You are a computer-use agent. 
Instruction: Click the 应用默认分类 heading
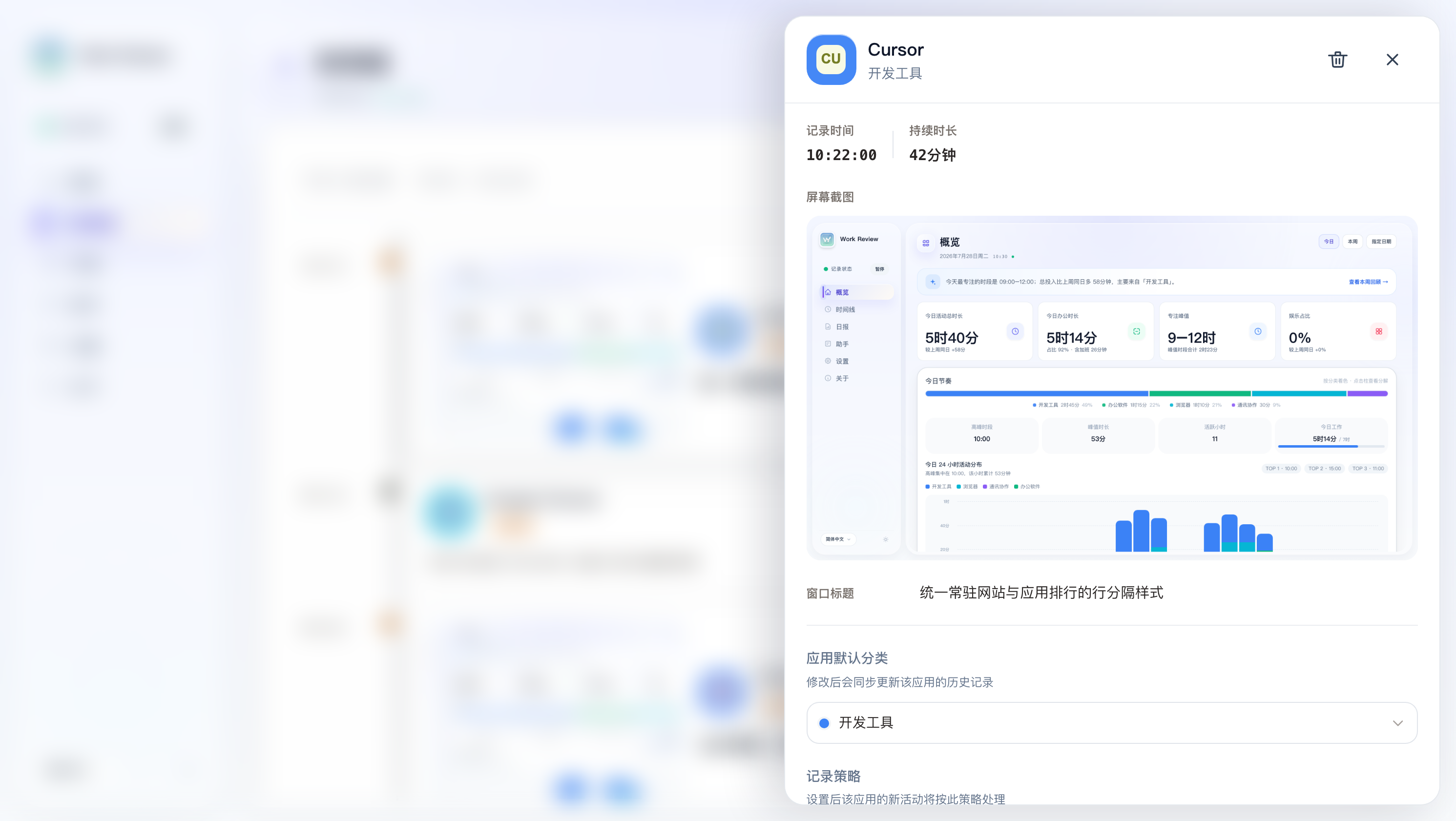coord(847,658)
